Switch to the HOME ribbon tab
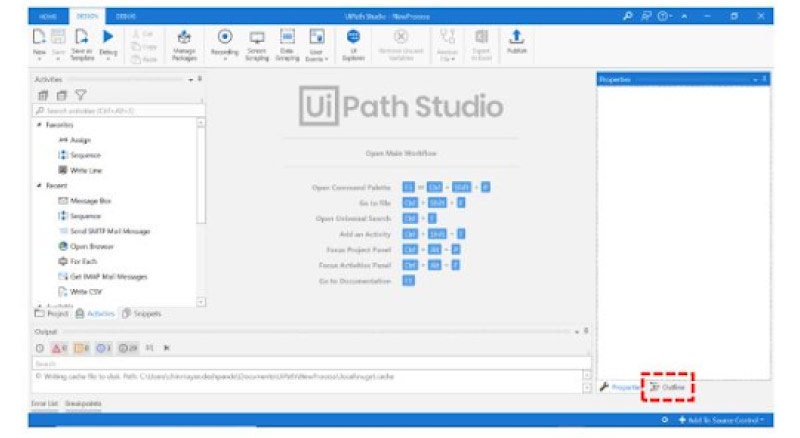This screenshot has width=800, height=438. (48, 16)
